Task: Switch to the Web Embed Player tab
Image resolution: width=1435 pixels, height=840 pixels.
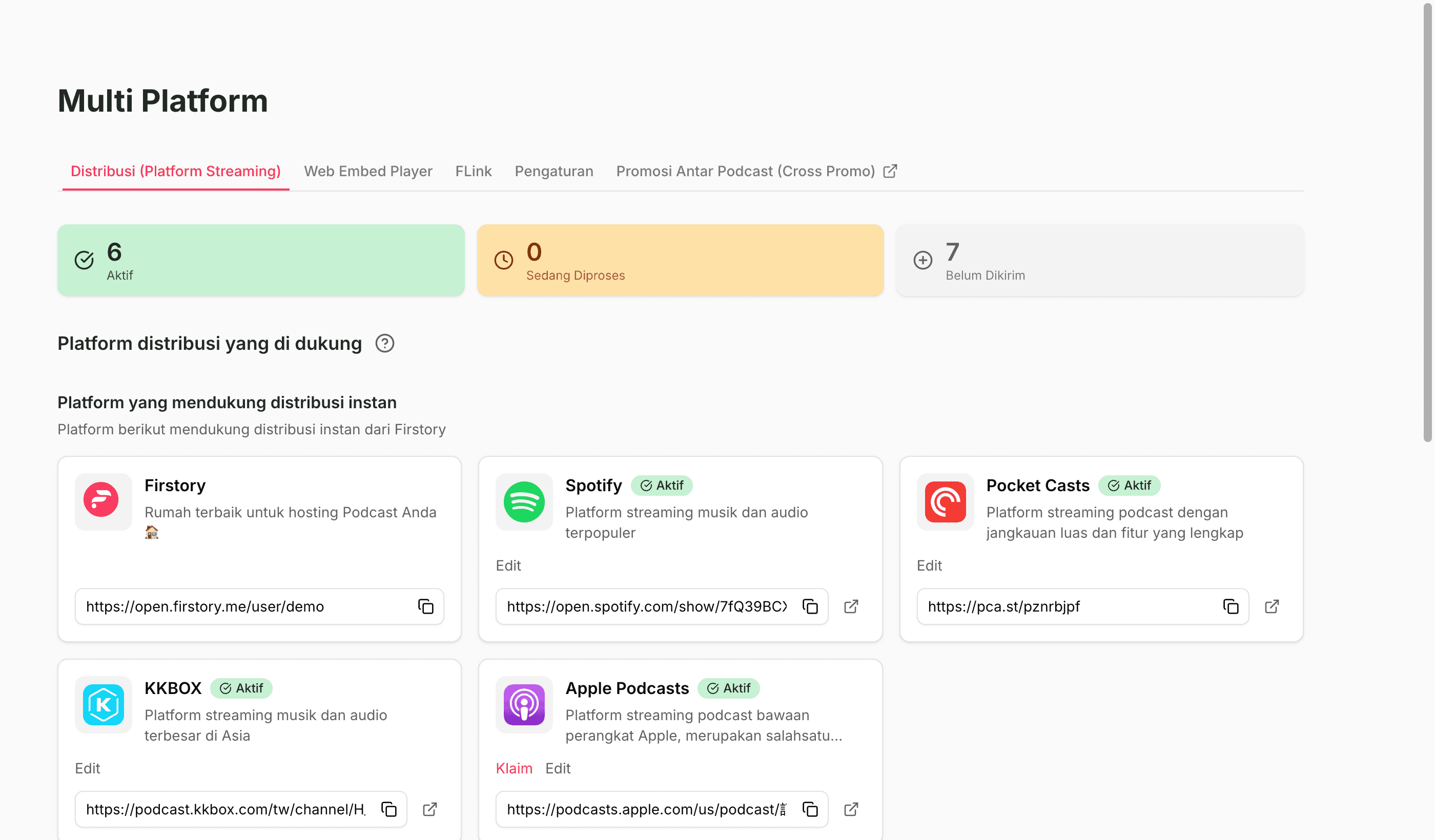Action: tap(368, 171)
